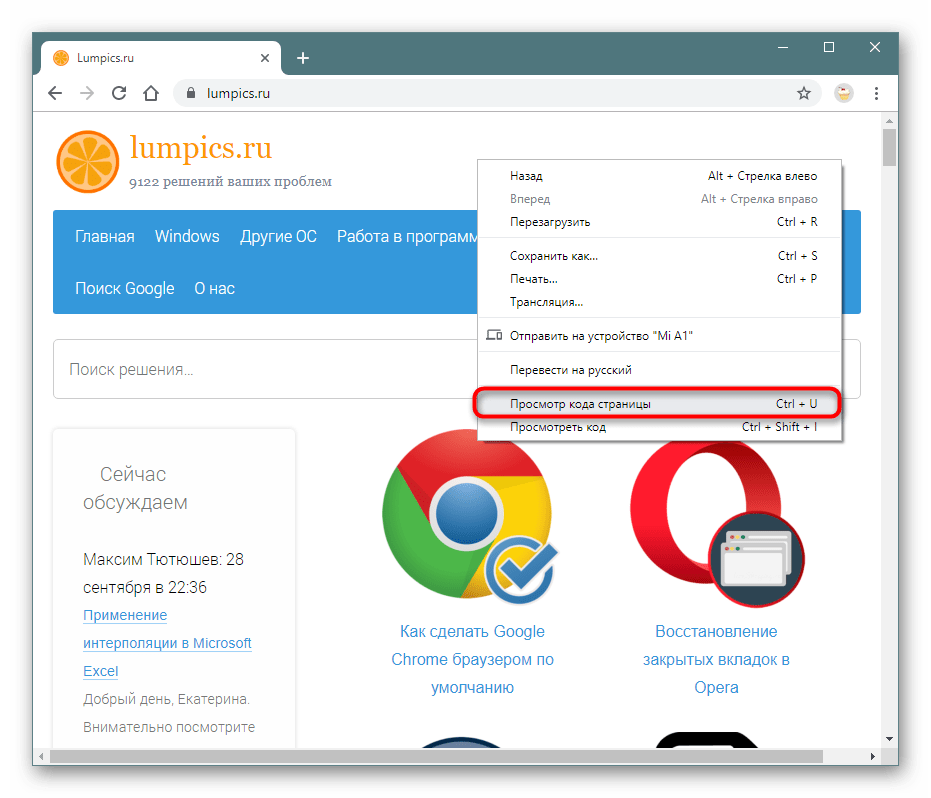Viewport: 931px width, 798px height.
Task: Click the site padlock icon
Action: pyautogui.click(x=190, y=93)
